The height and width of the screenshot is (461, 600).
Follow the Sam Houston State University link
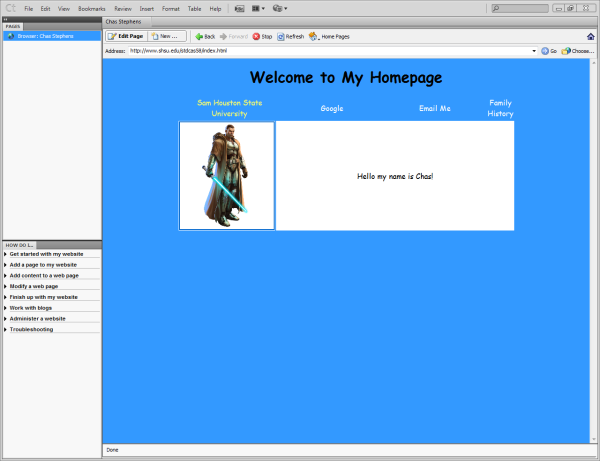click(229, 108)
